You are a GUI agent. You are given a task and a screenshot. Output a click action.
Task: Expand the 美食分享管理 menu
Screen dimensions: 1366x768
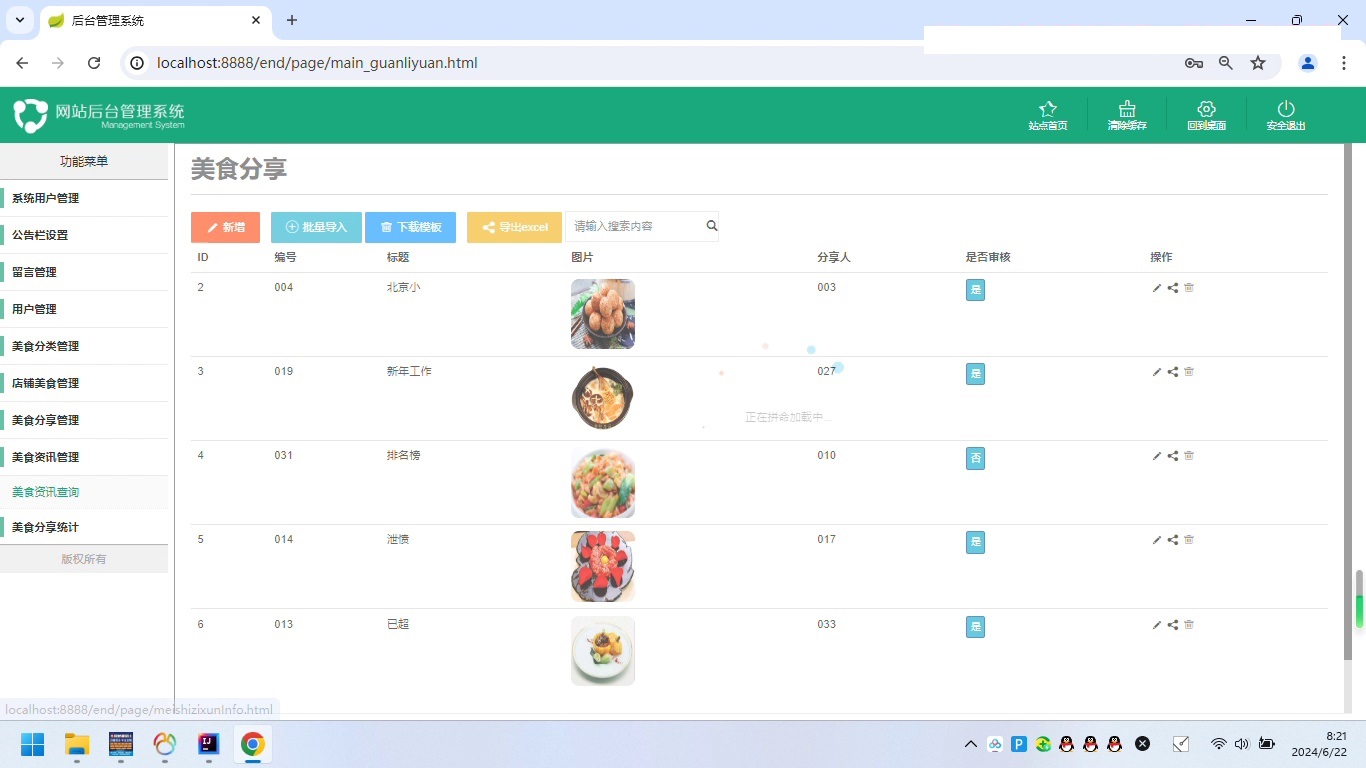(x=84, y=420)
